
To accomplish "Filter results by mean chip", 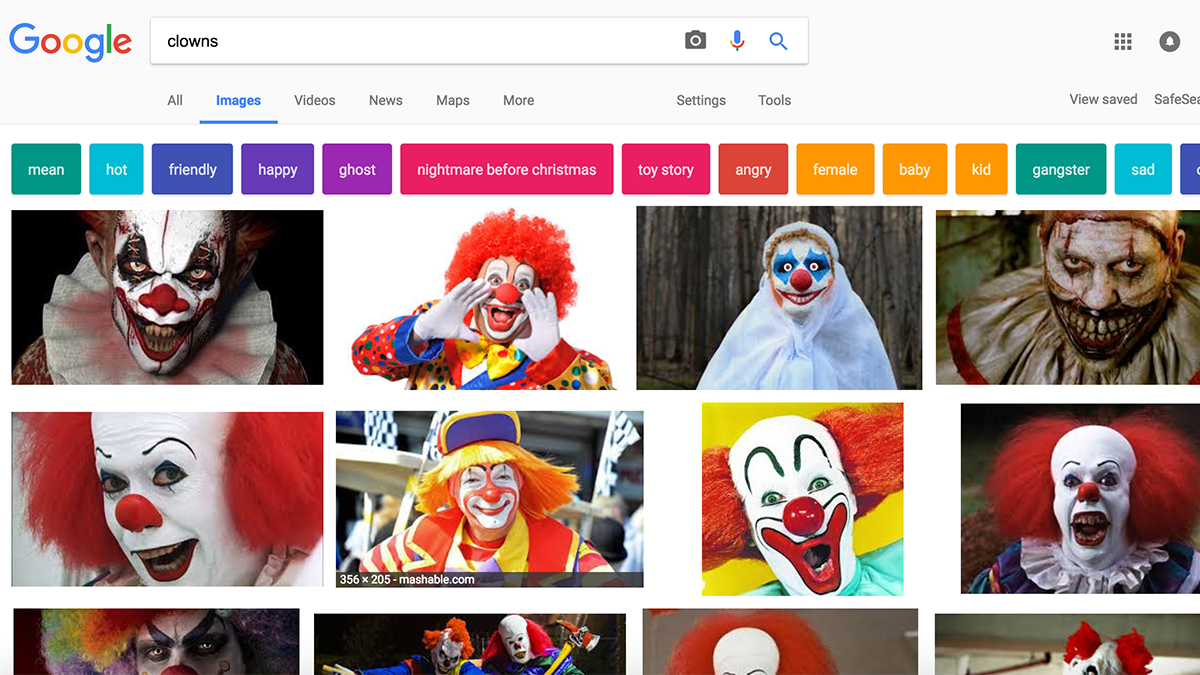I will click(46, 169).
